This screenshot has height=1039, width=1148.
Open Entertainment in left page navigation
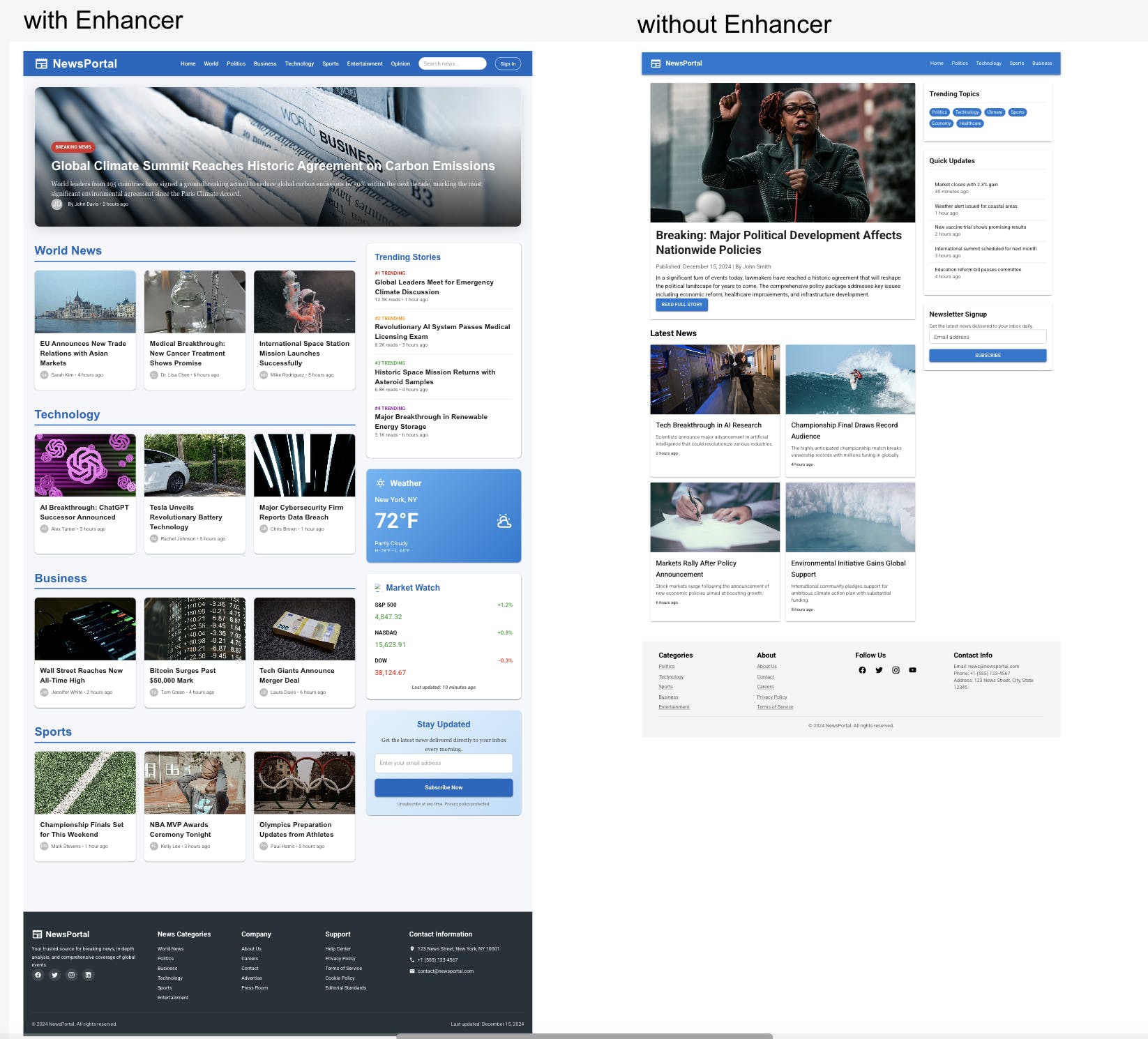coord(365,63)
